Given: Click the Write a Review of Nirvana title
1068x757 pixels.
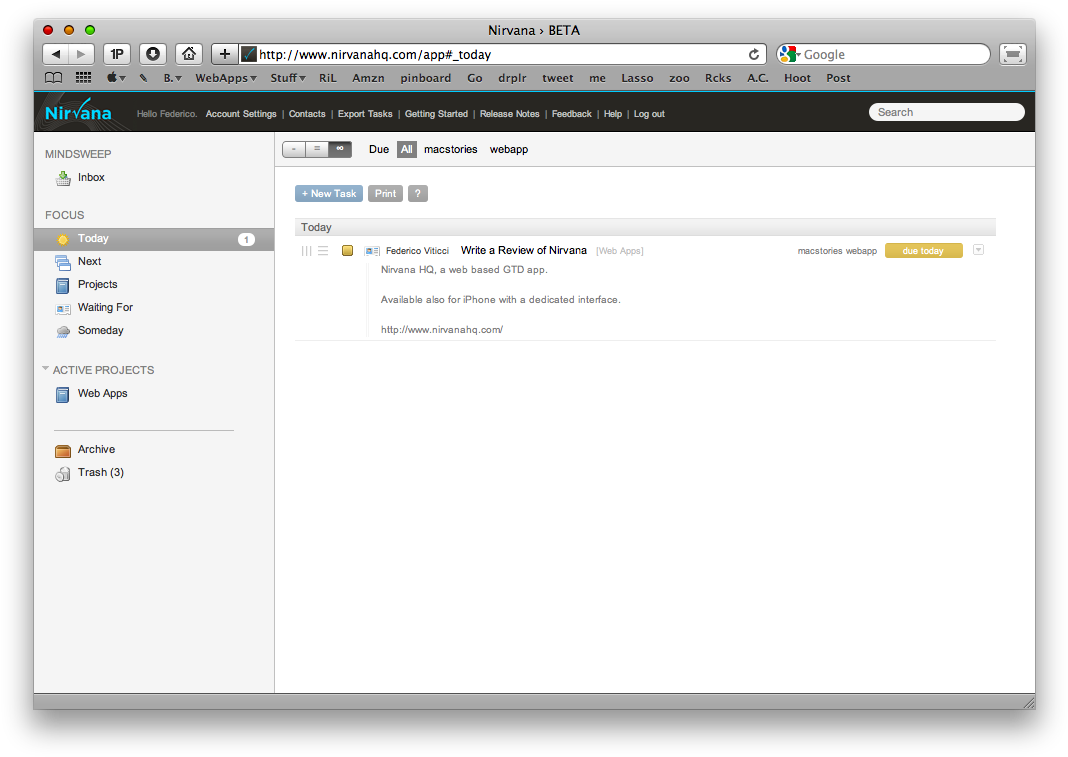Looking at the screenshot, I should tap(524, 250).
